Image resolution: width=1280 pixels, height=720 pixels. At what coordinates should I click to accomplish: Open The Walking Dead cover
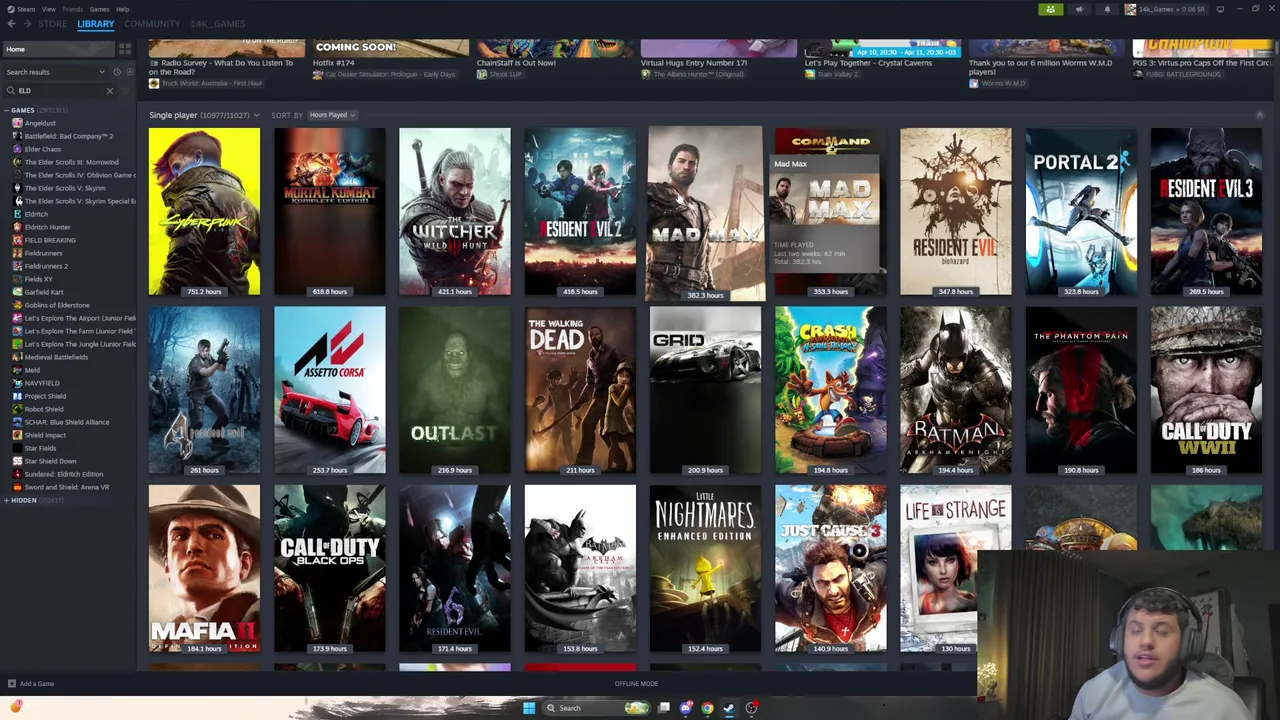pyautogui.click(x=580, y=390)
